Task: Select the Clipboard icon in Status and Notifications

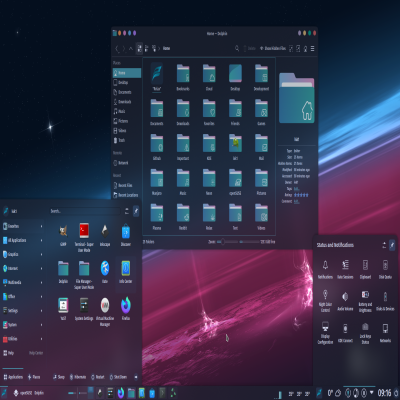Action: 365,269
